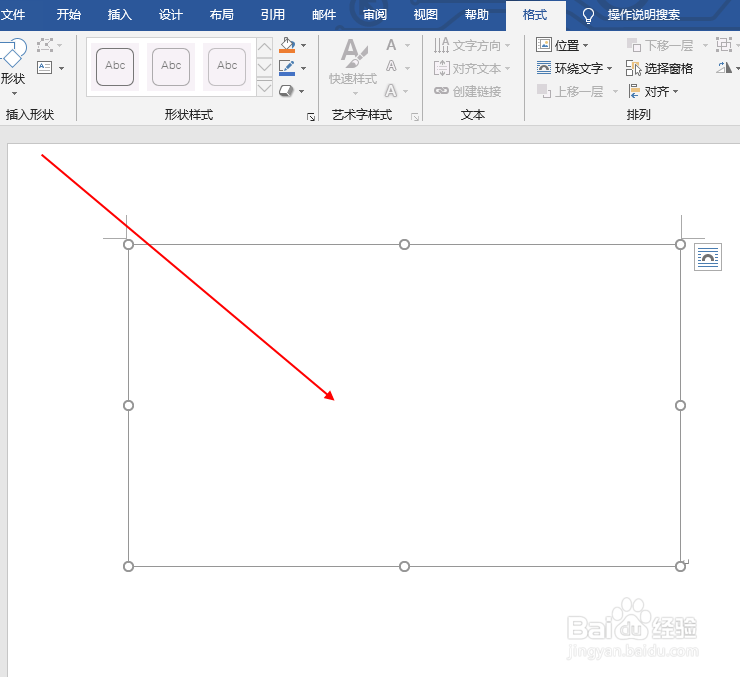The height and width of the screenshot is (677, 740).
Task: Open the 设计 ribbon tab
Action: tap(170, 15)
